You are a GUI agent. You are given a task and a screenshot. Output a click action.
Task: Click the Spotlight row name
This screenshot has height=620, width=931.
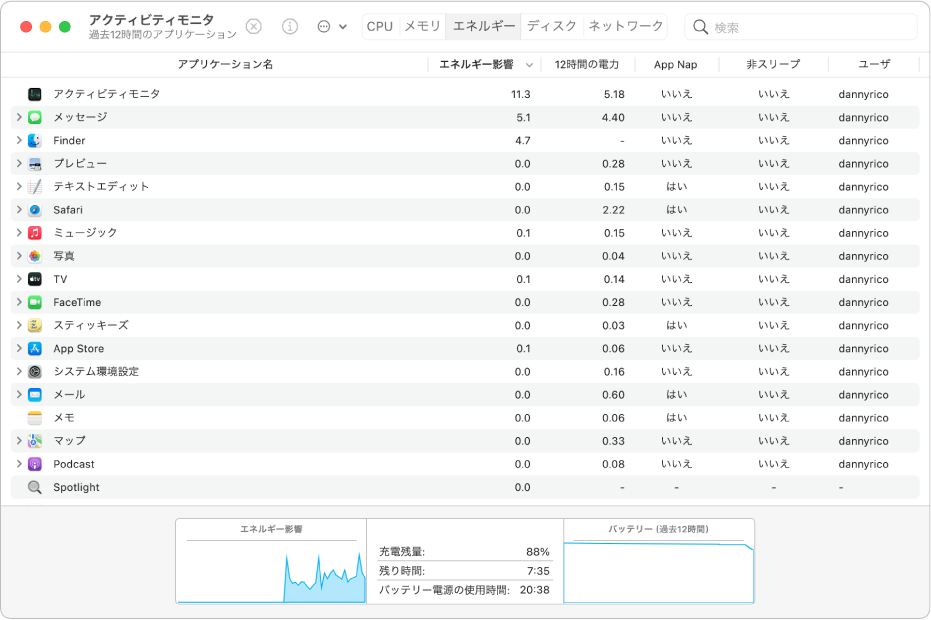[x=77, y=488]
